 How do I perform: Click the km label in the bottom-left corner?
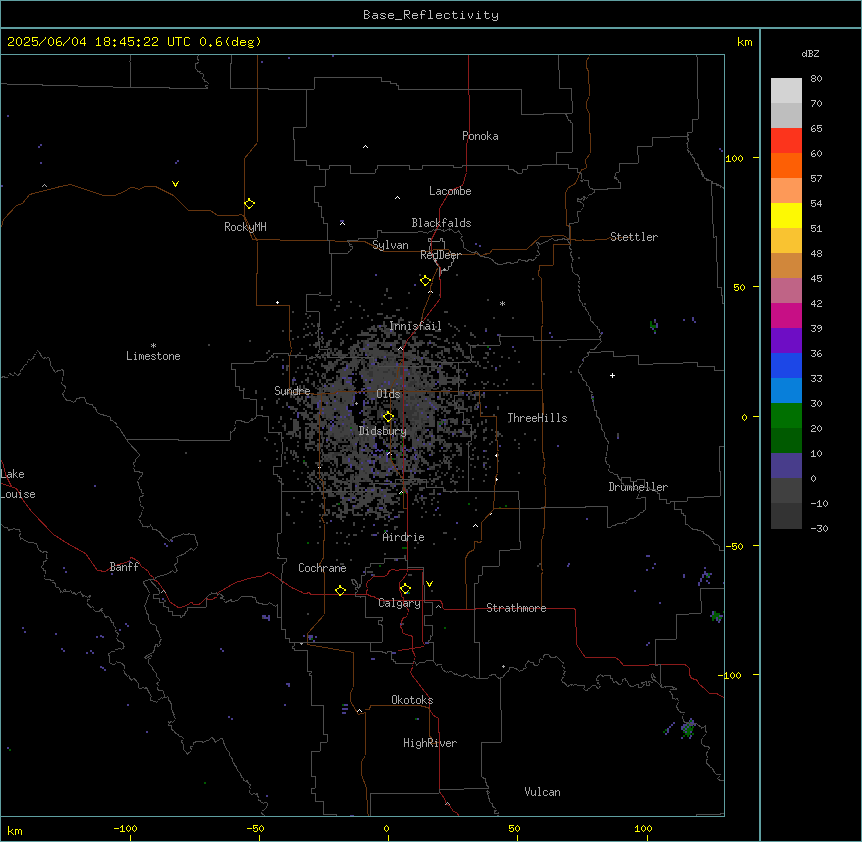coord(15,830)
